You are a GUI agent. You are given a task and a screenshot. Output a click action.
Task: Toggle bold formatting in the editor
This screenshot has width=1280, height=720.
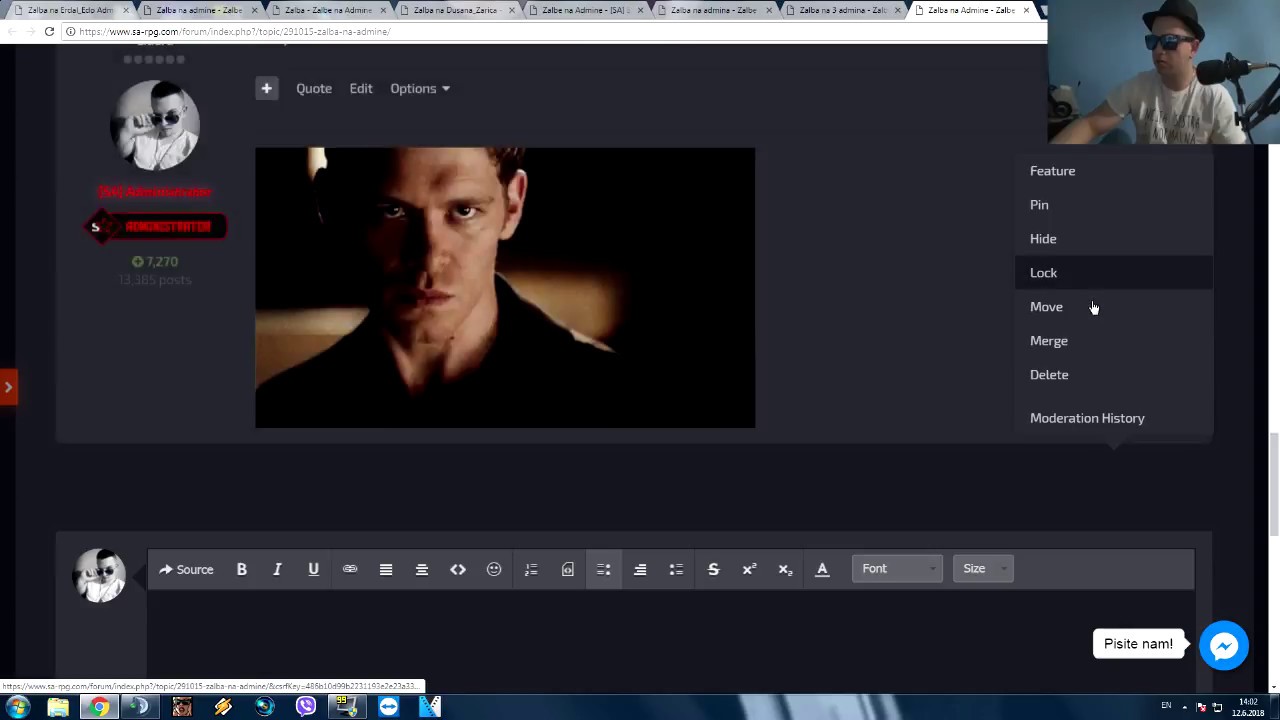coord(241,569)
